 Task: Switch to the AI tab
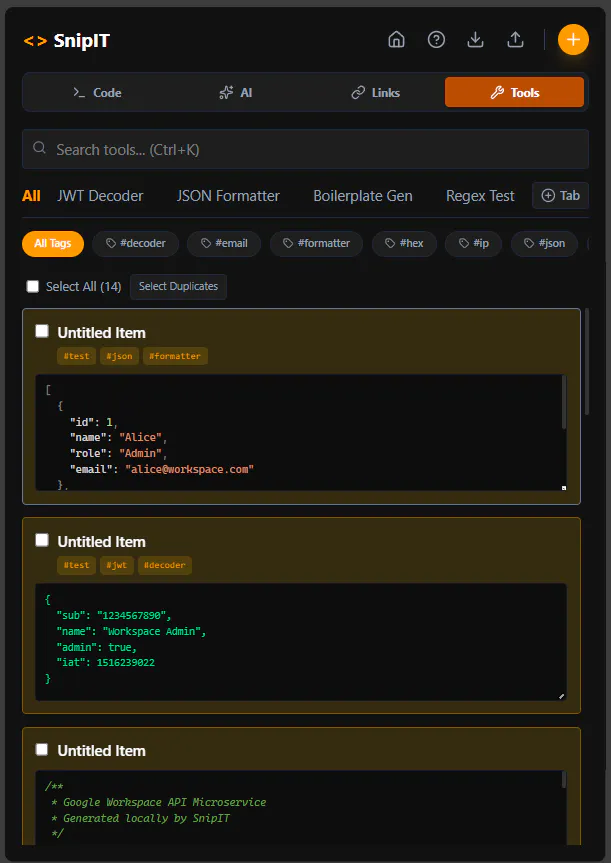[236, 92]
